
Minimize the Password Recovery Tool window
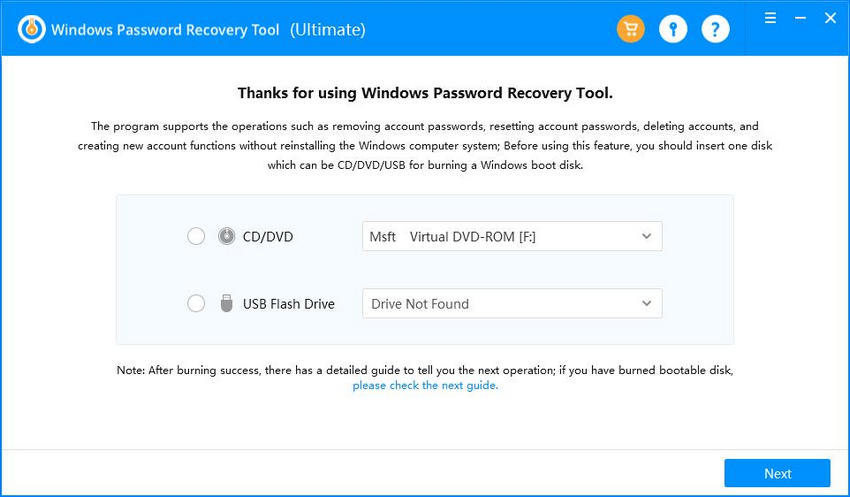pos(800,18)
